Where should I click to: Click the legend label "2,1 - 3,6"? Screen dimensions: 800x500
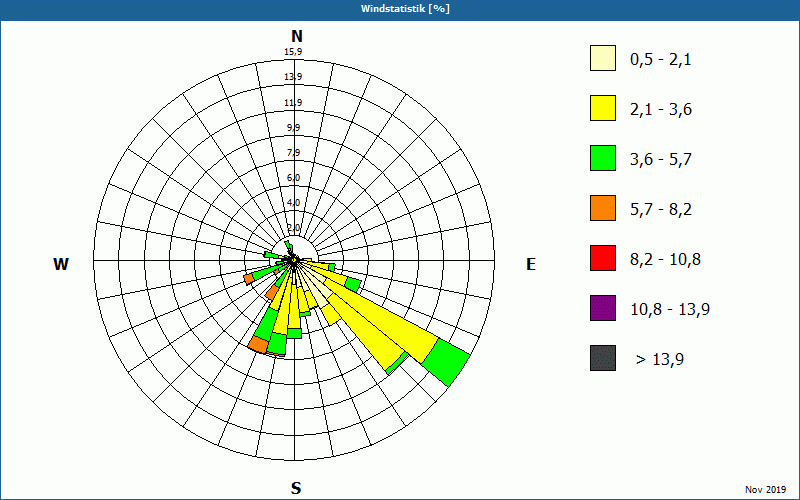point(661,110)
